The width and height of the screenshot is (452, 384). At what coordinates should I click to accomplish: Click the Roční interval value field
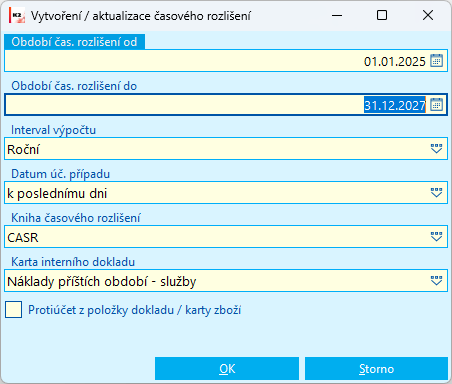click(x=226, y=149)
